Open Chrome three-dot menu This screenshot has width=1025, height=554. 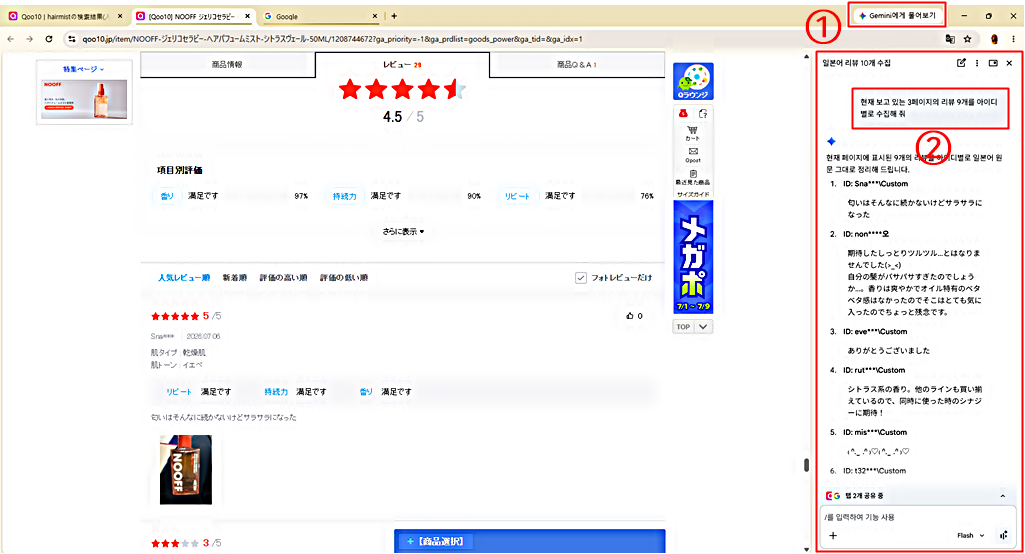(1013, 39)
